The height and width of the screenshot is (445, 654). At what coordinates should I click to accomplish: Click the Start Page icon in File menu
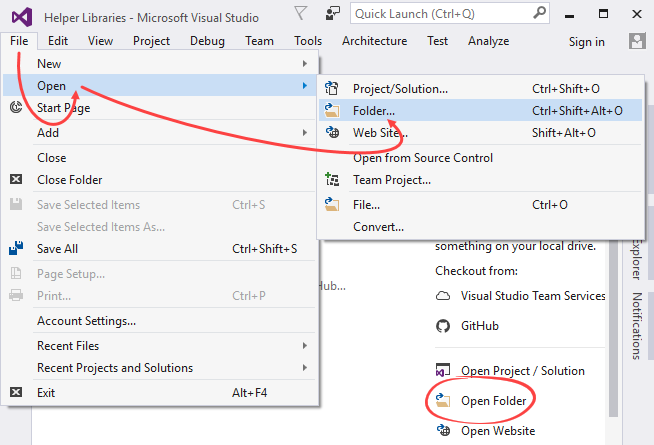(x=16, y=108)
